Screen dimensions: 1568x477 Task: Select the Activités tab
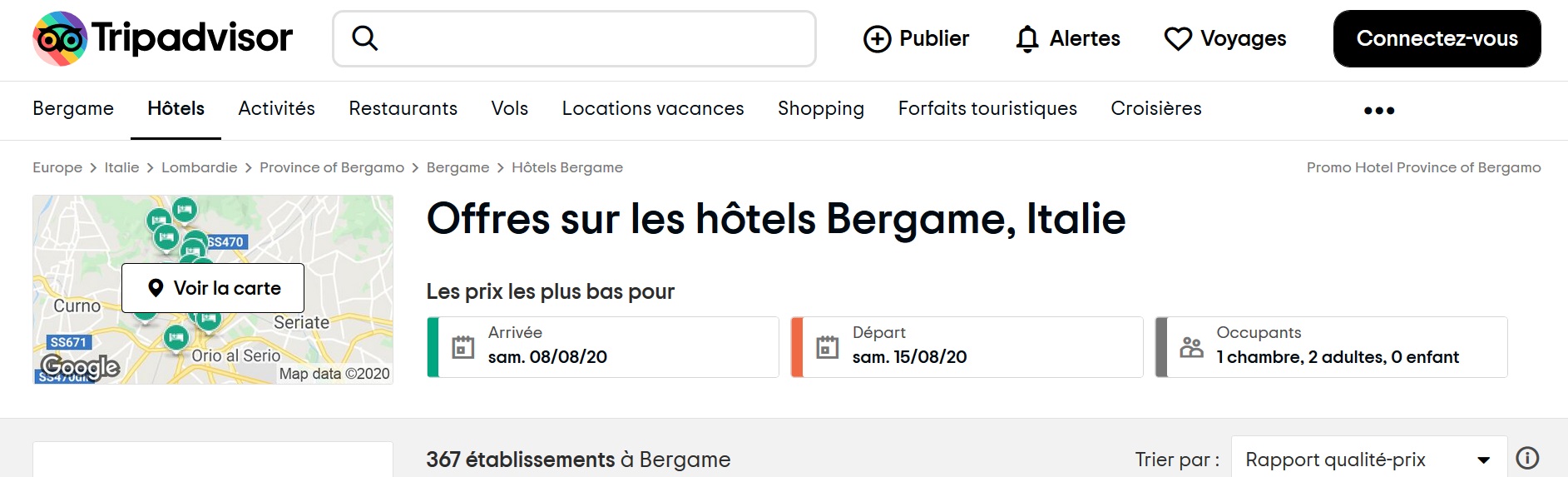(x=276, y=108)
